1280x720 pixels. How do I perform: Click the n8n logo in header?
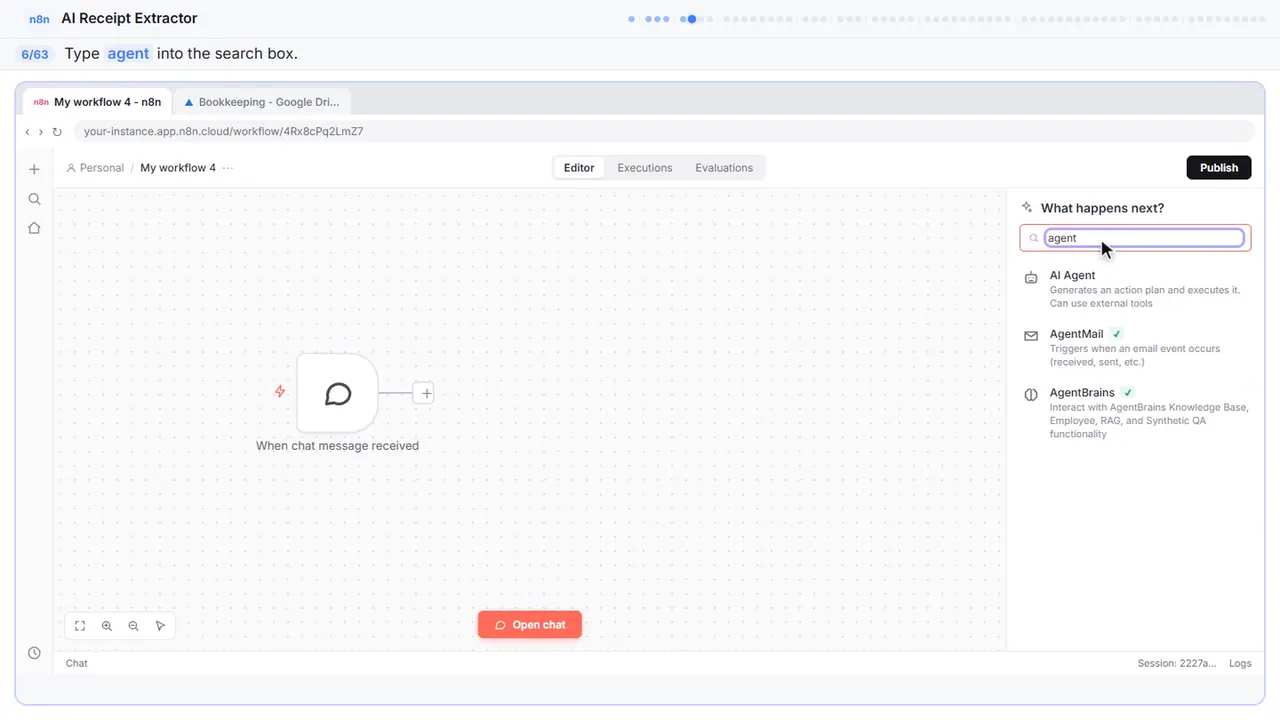click(40, 19)
